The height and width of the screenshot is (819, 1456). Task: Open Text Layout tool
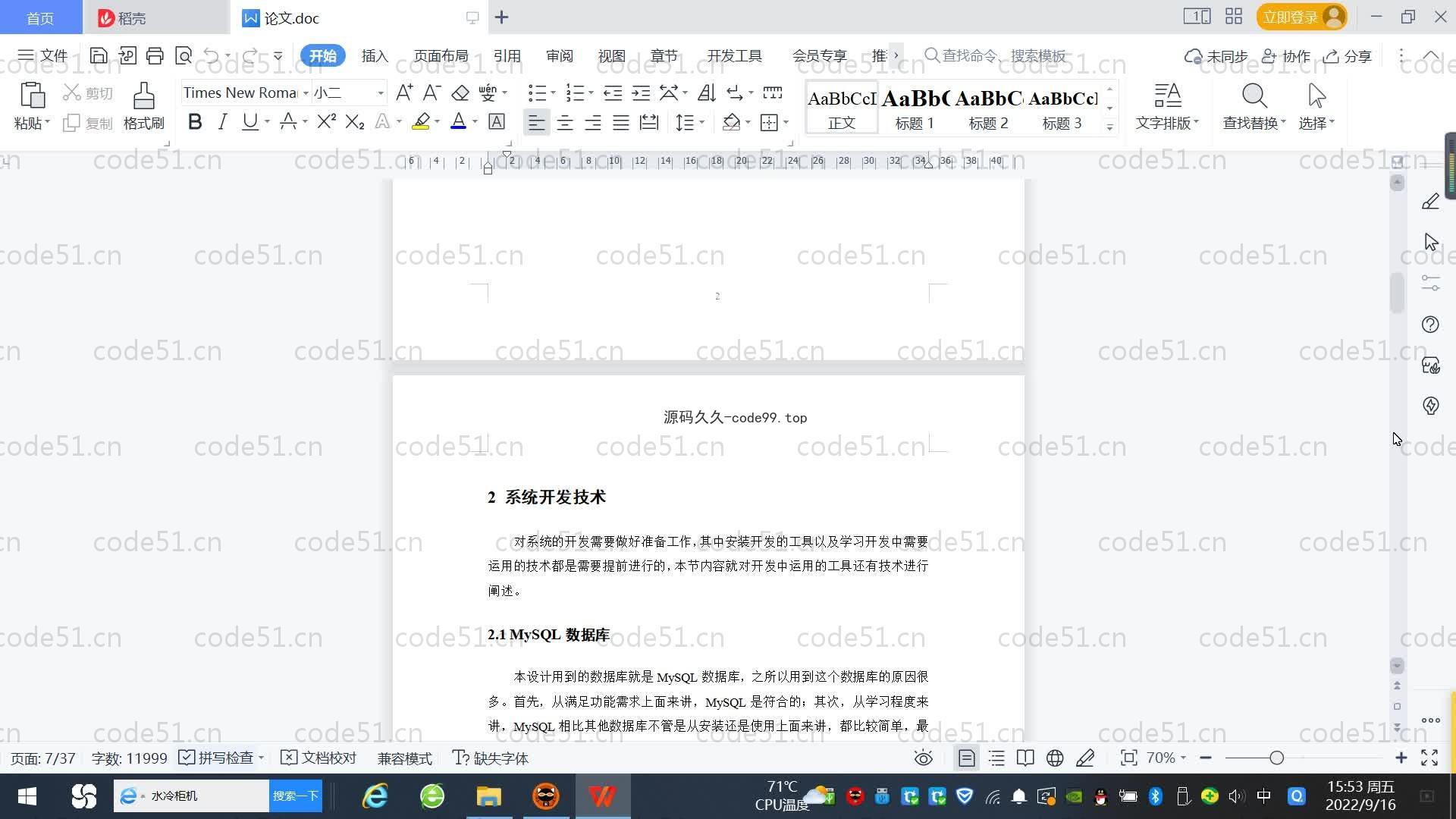pos(1167,106)
